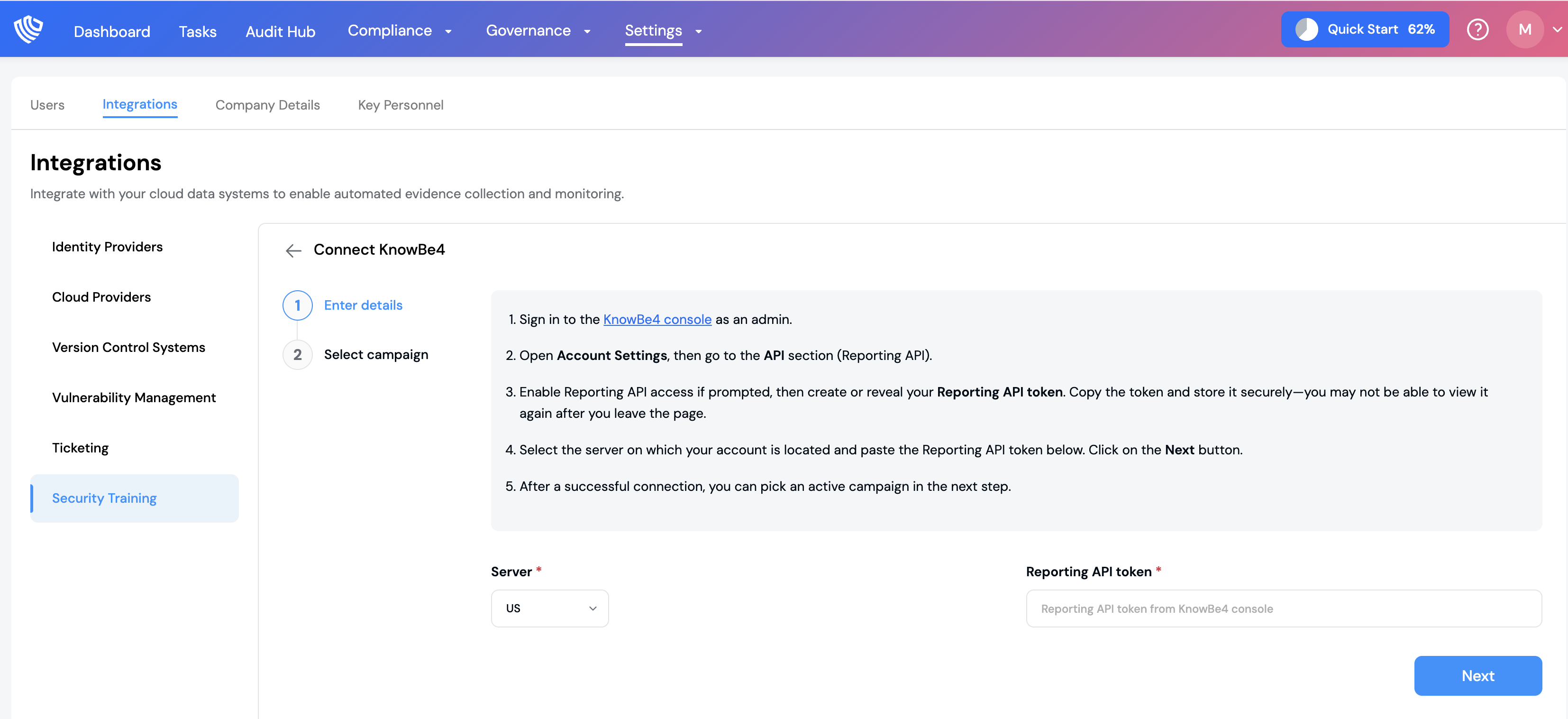Open the account chevron next to avatar
This screenshot has height=719, width=1568.
point(1557,29)
